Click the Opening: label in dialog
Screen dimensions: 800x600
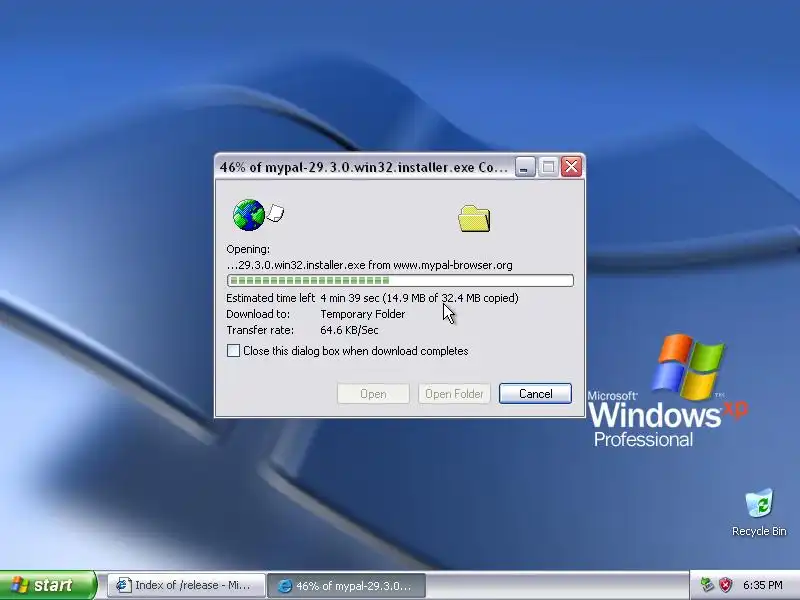point(248,249)
